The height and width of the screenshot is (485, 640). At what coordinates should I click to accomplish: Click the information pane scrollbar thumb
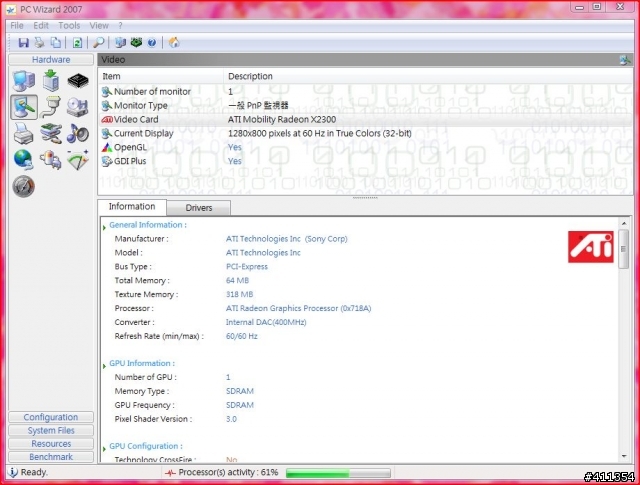623,249
